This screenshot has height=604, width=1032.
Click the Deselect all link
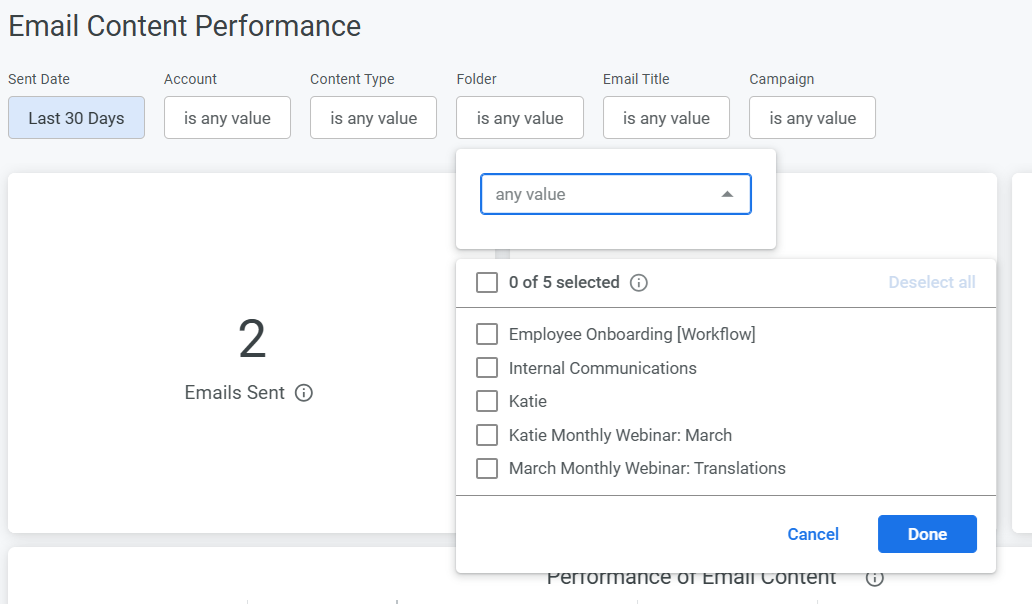coord(932,282)
